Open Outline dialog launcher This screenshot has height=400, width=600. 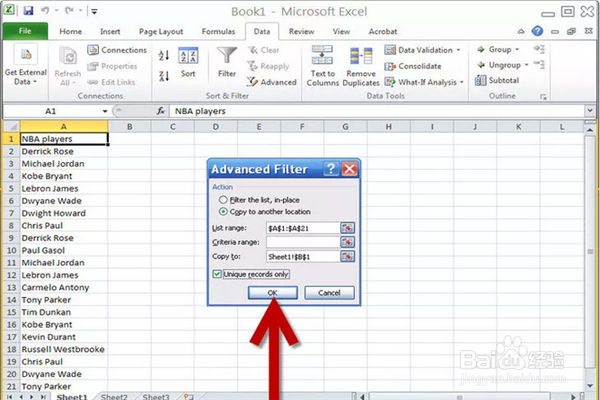[x=543, y=97]
